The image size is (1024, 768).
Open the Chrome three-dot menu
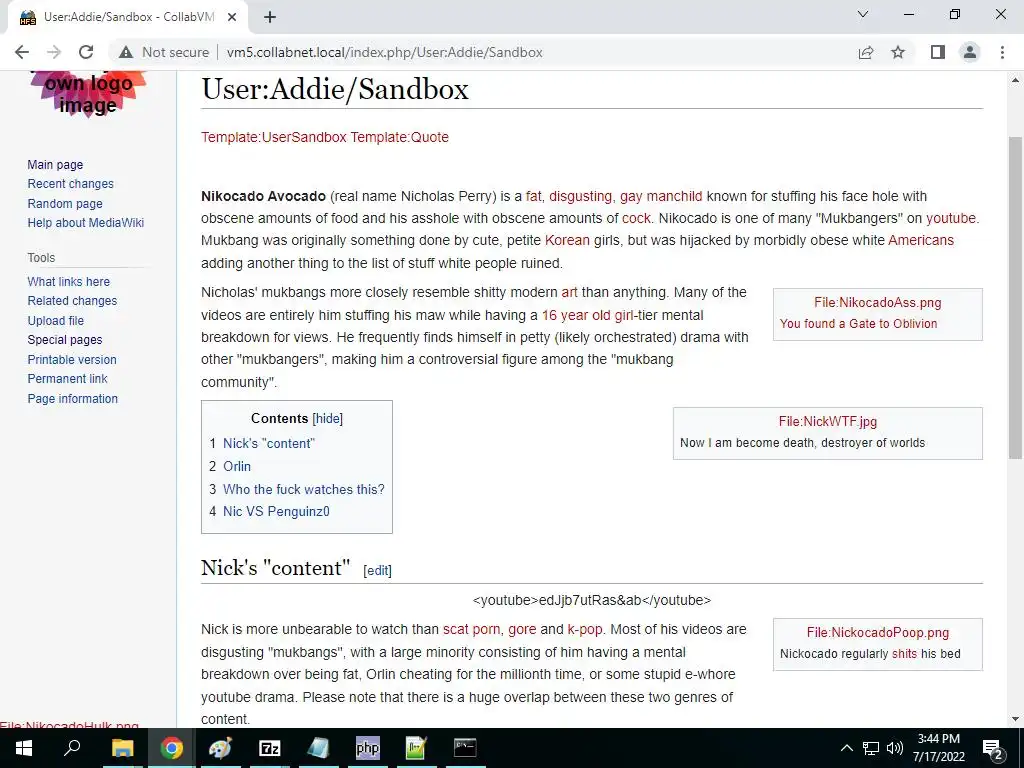point(1002,52)
